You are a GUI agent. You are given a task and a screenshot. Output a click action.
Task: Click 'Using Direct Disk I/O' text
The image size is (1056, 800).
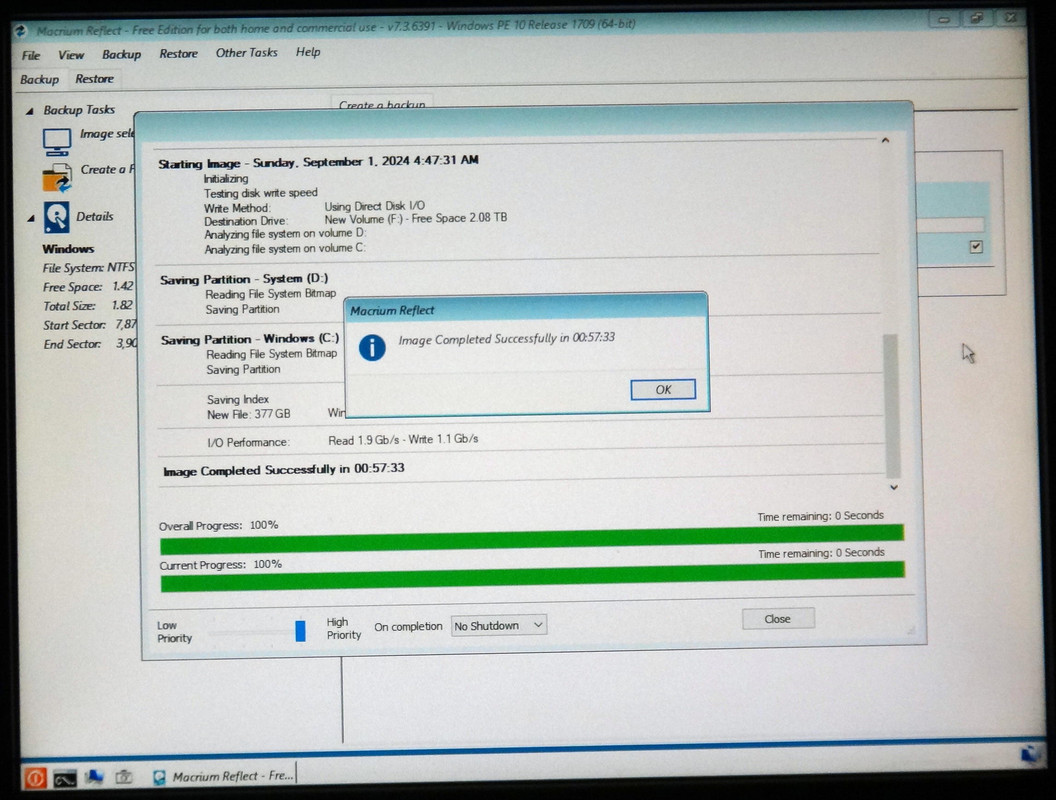coord(374,206)
